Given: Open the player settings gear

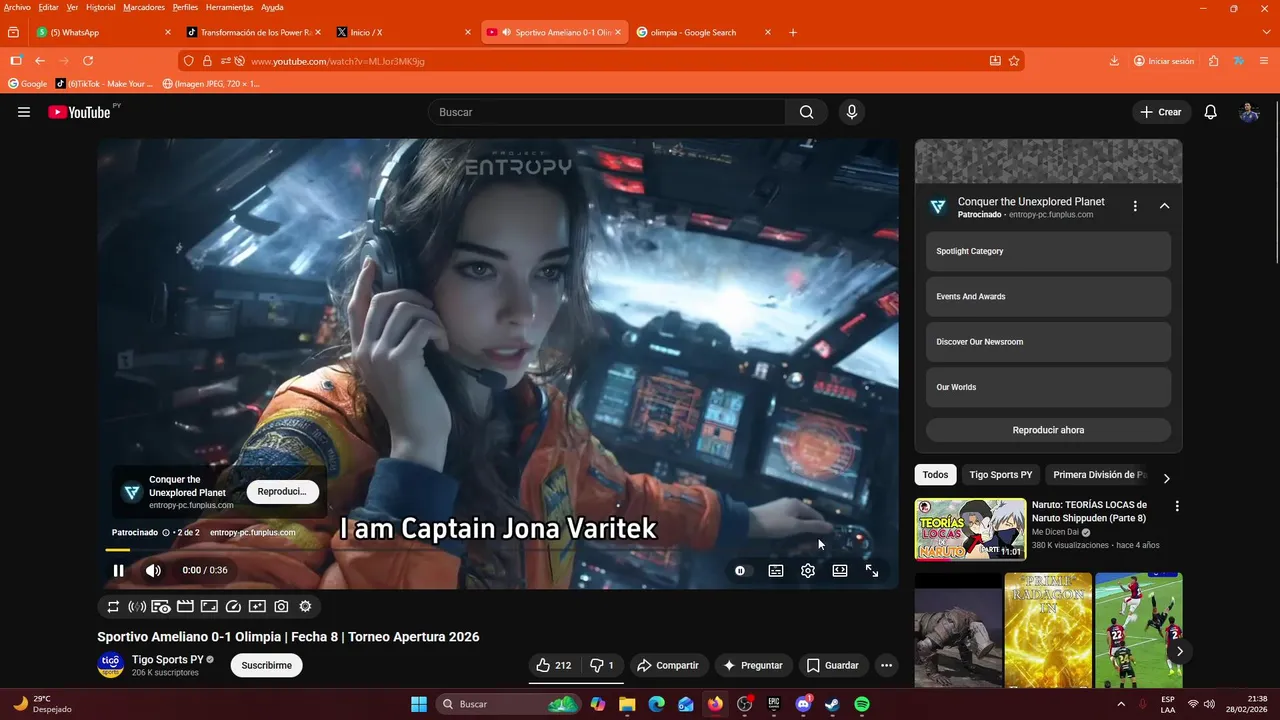Looking at the screenshot, I should (808, 571).
